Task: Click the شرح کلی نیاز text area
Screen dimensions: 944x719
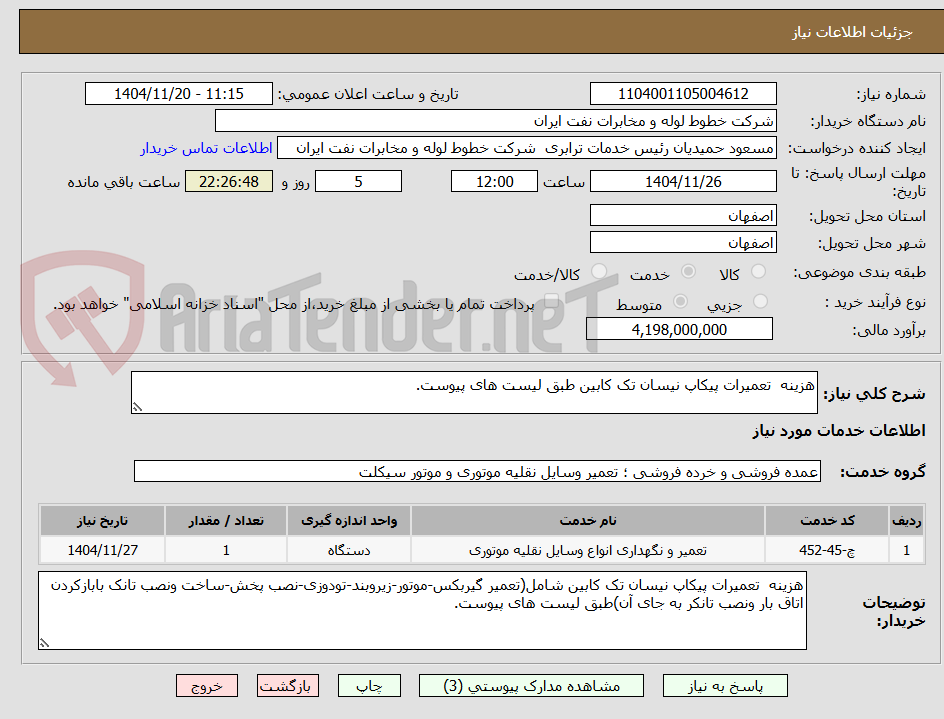Action: tap(474, 393)
